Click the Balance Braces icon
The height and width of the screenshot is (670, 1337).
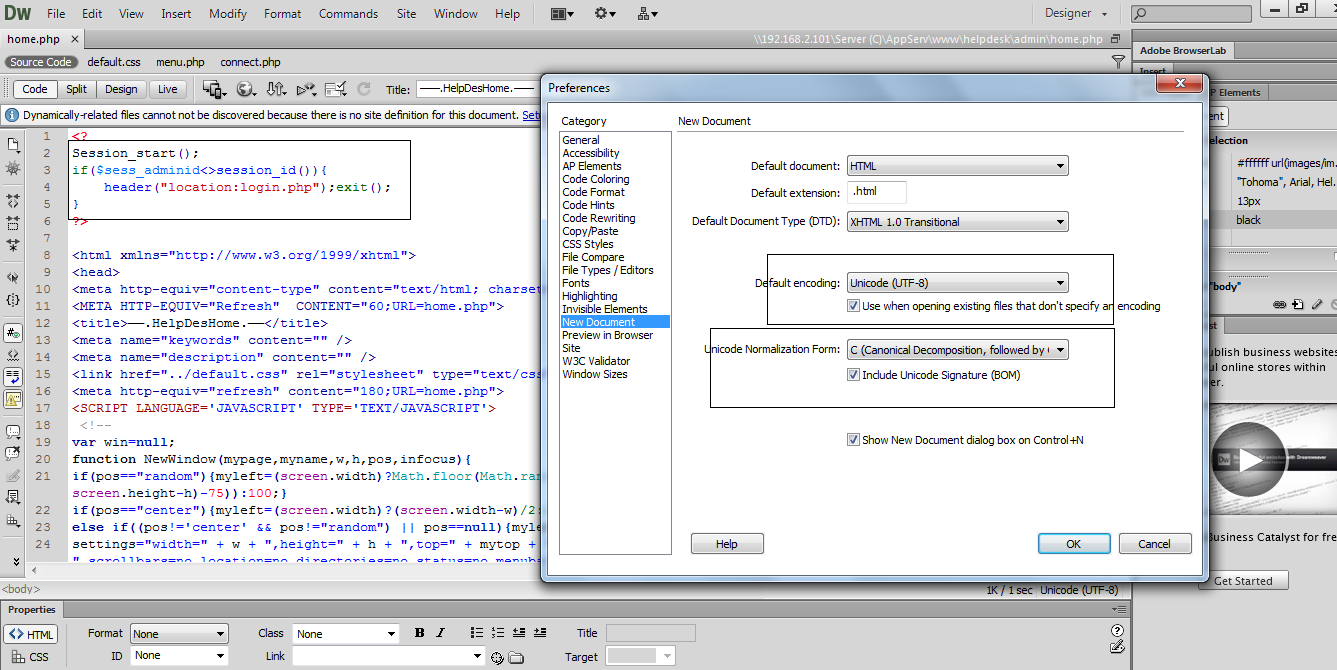click(13, 300)
